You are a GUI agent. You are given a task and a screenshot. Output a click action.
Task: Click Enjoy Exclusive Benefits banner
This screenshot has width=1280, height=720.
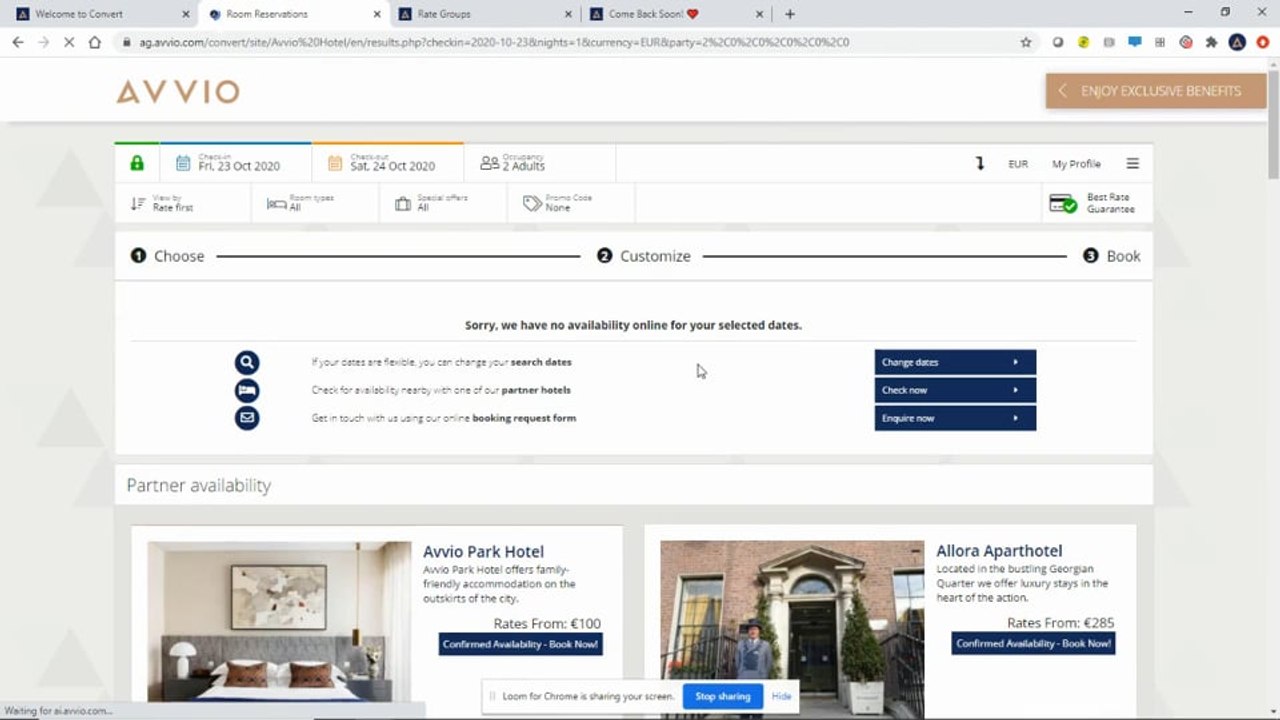point(1156,91)
